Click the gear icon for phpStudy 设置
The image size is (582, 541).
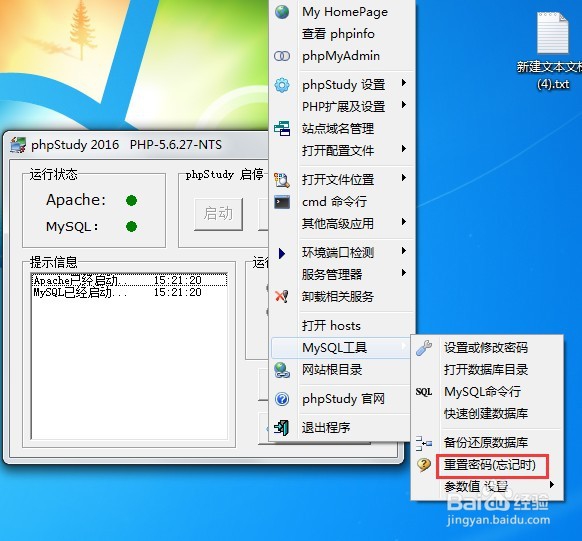point(282,85)
